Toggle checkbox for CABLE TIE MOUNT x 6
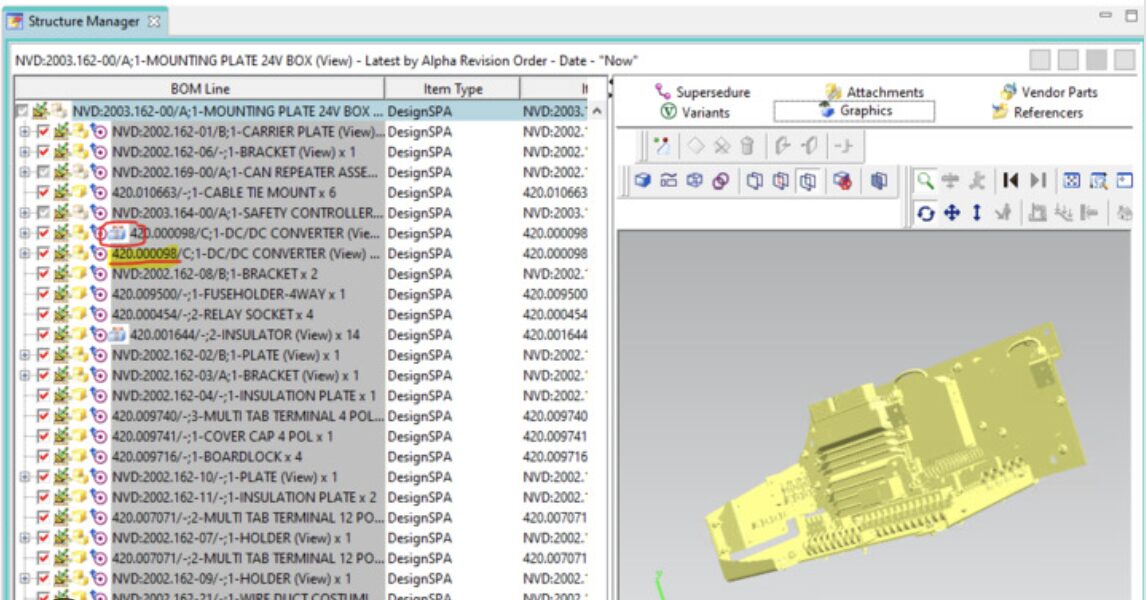The height and width of the screenshot is (600, 1146). click(43, 192)
